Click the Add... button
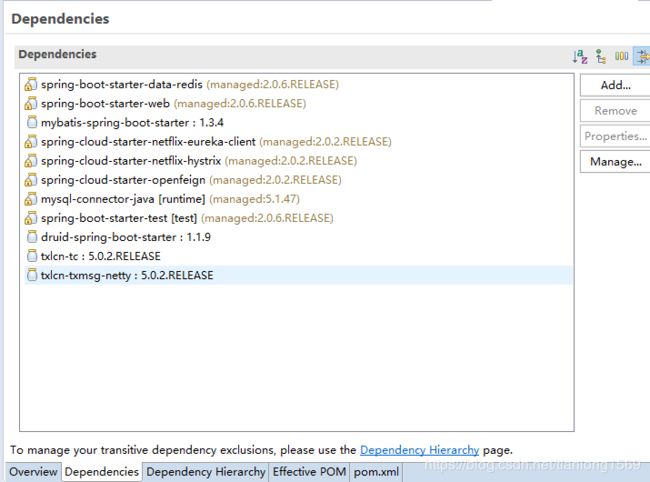The width and height of the screenshot is (650, 482). (615, 85)
